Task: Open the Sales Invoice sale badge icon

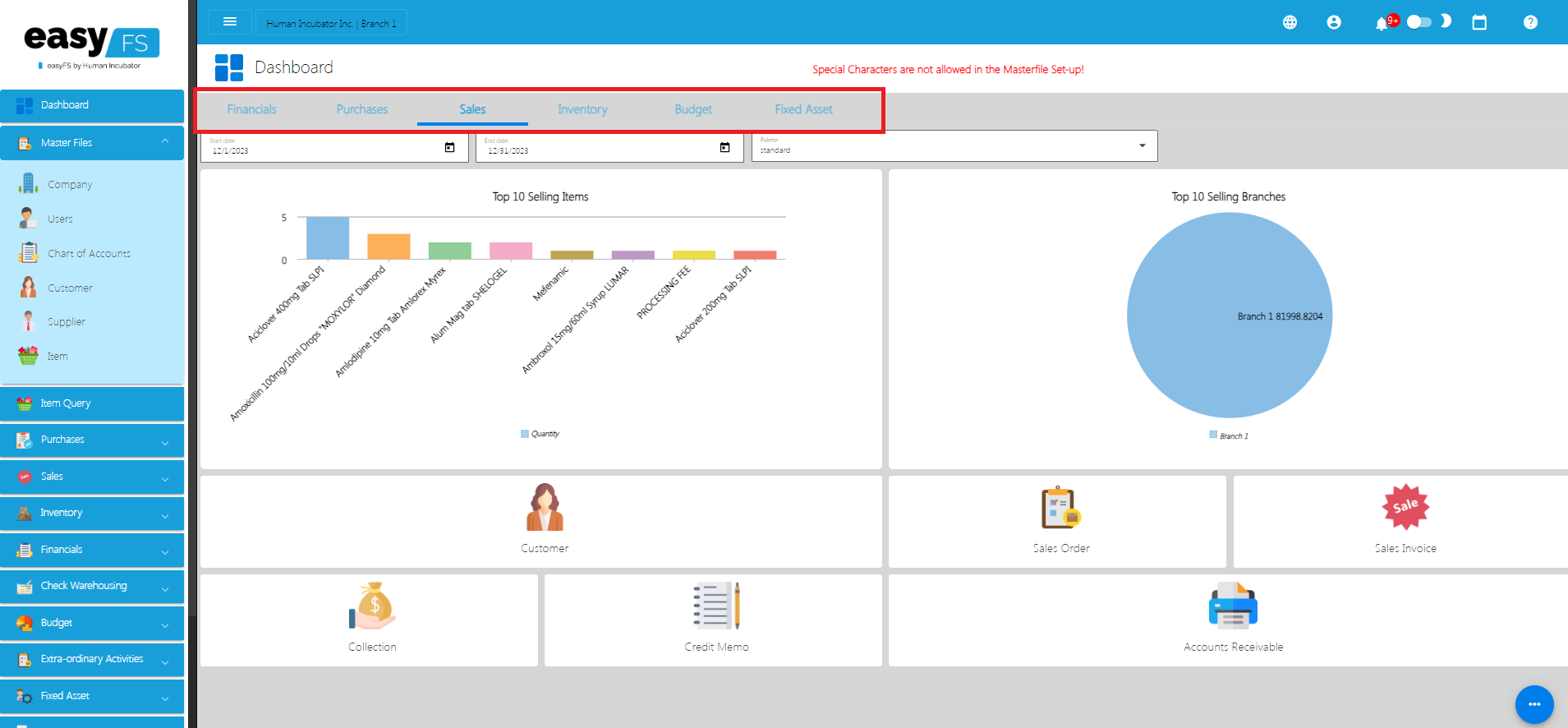Action: 1405,507
